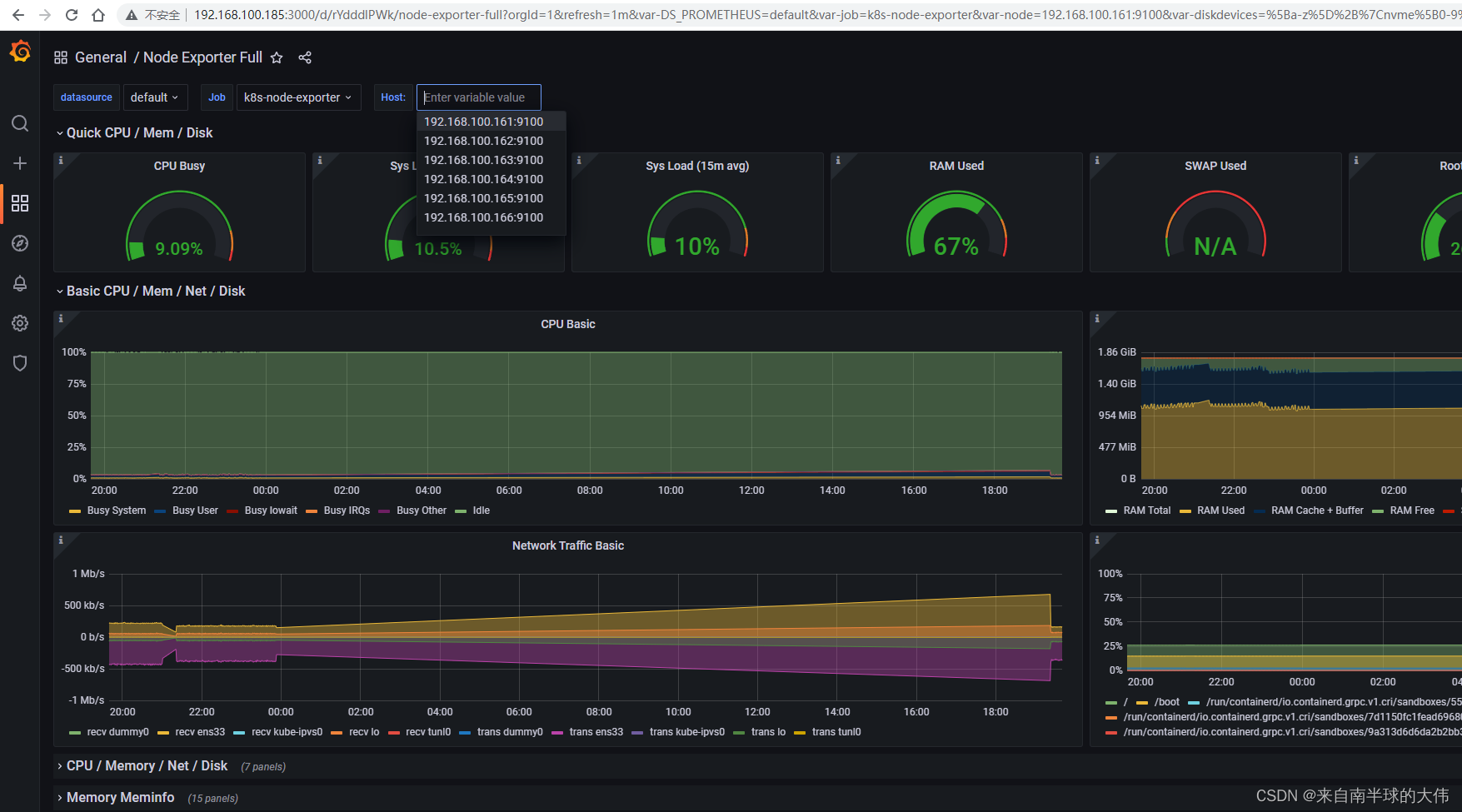Image resolution: width=1462 pixels, height=812 pixels.
Task: Select host 192.168.100.164:9100
Action: click(x=491, y=179)
